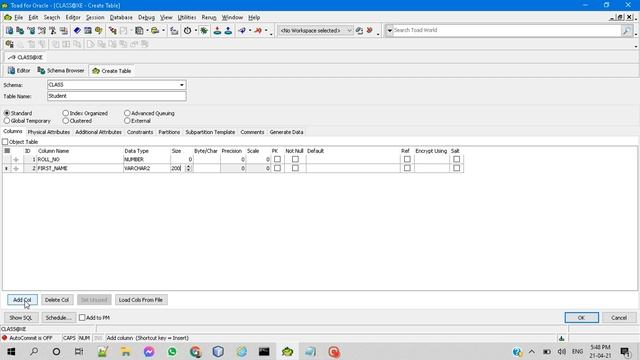The image size is (640, 360).
Task: Check PK for the ROLL_NO column
Action: coord(277,159)
